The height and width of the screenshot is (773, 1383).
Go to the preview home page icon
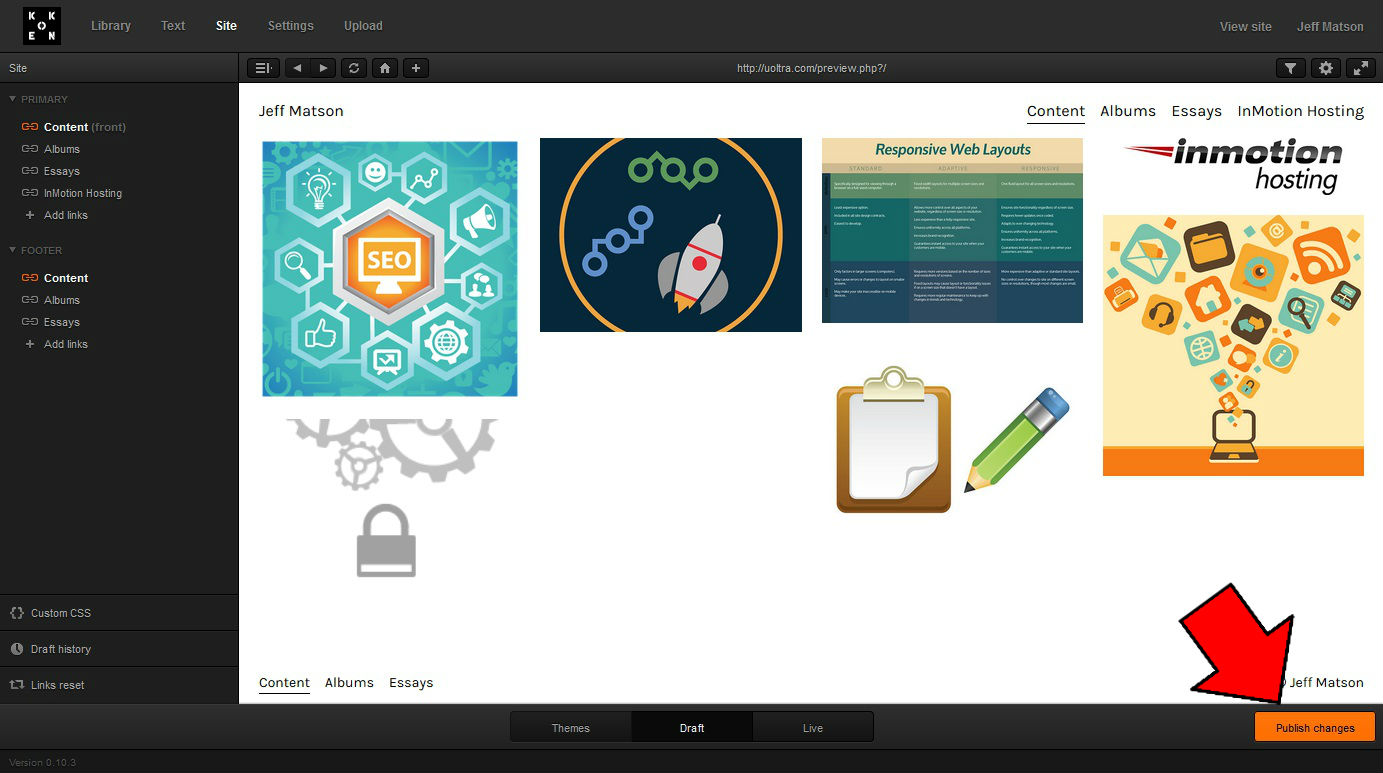[384, 68]
